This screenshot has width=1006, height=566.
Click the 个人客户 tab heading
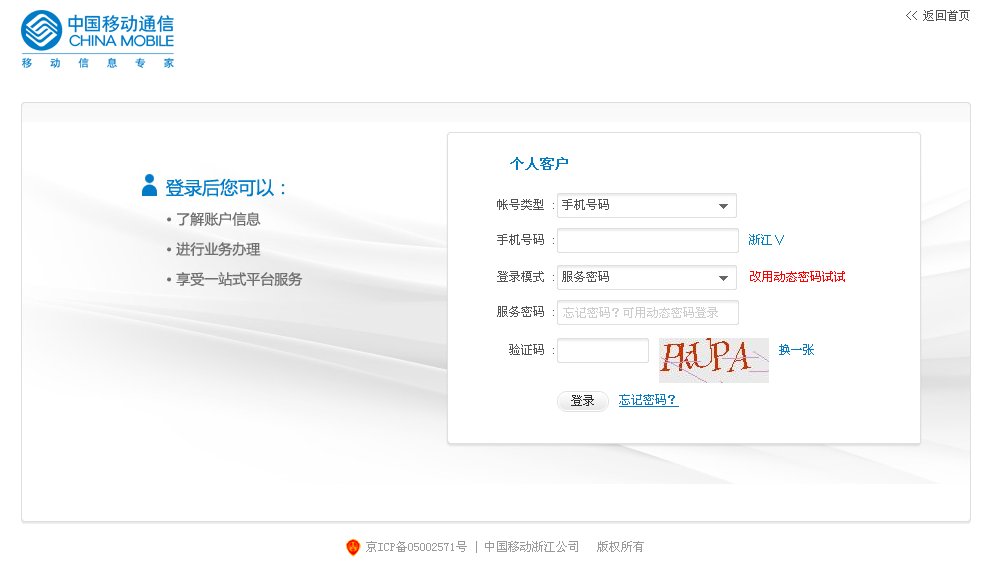(539, 164)
